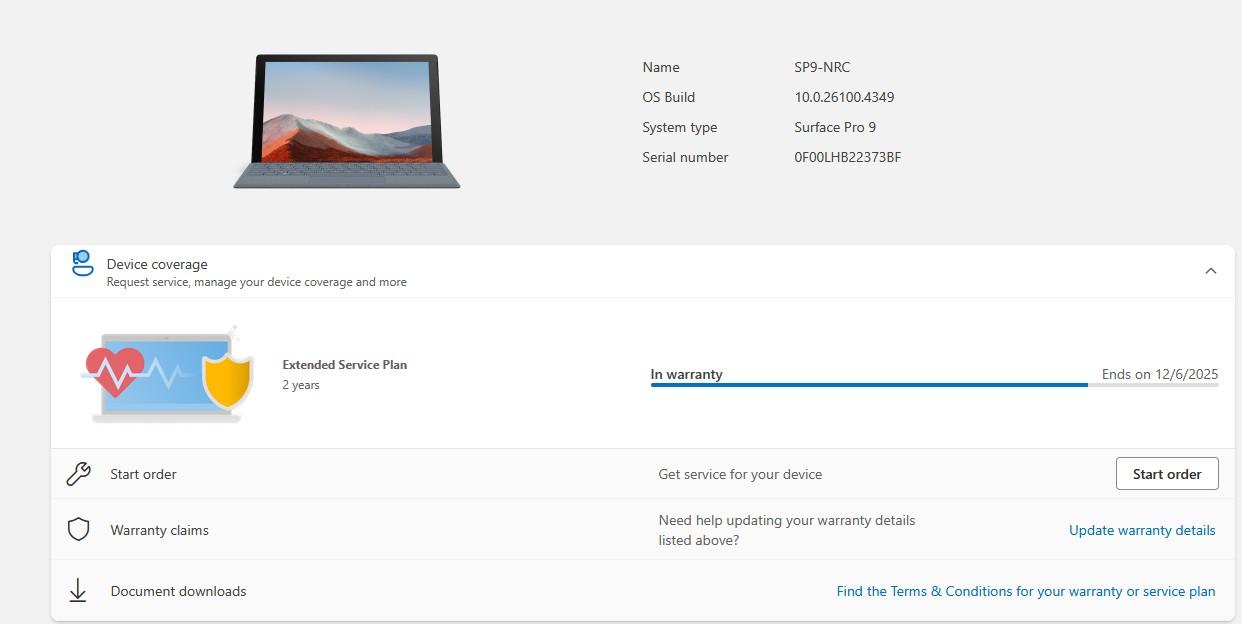Click the Device coverage heading text
Image resolution: width=1242 pixels, height=624 pixels.
click(157, 264)
